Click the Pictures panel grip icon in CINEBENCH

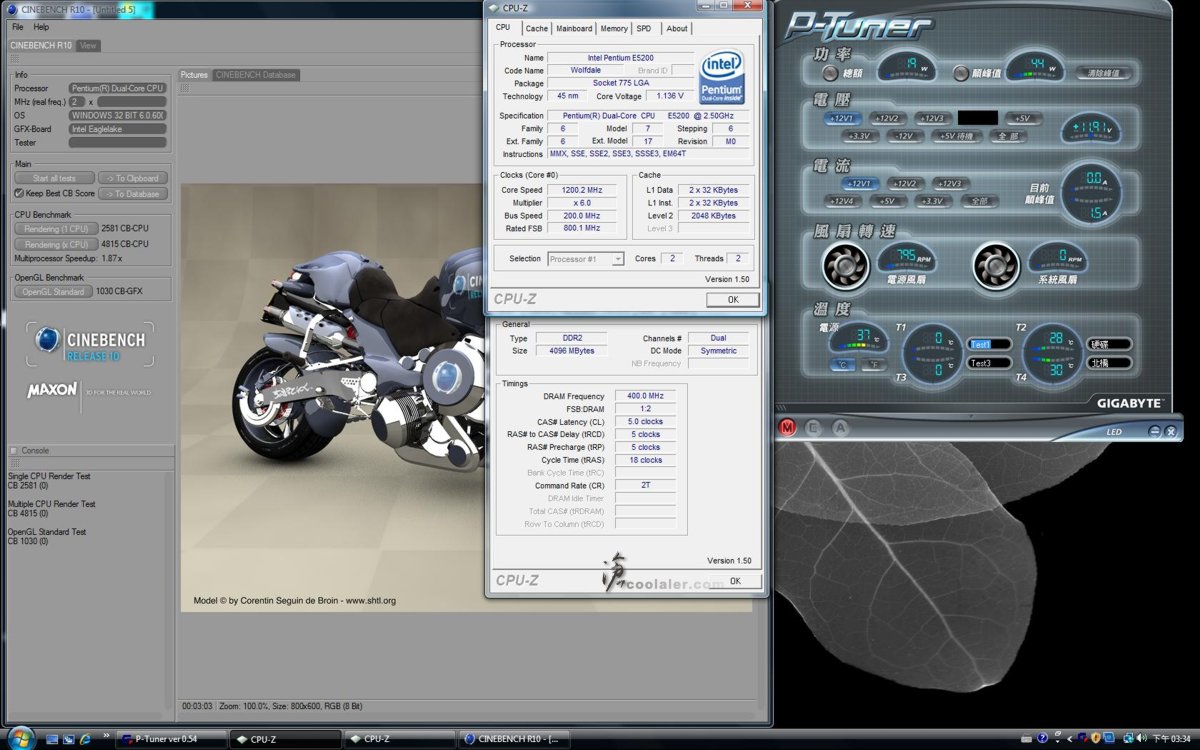coord(185,88)
